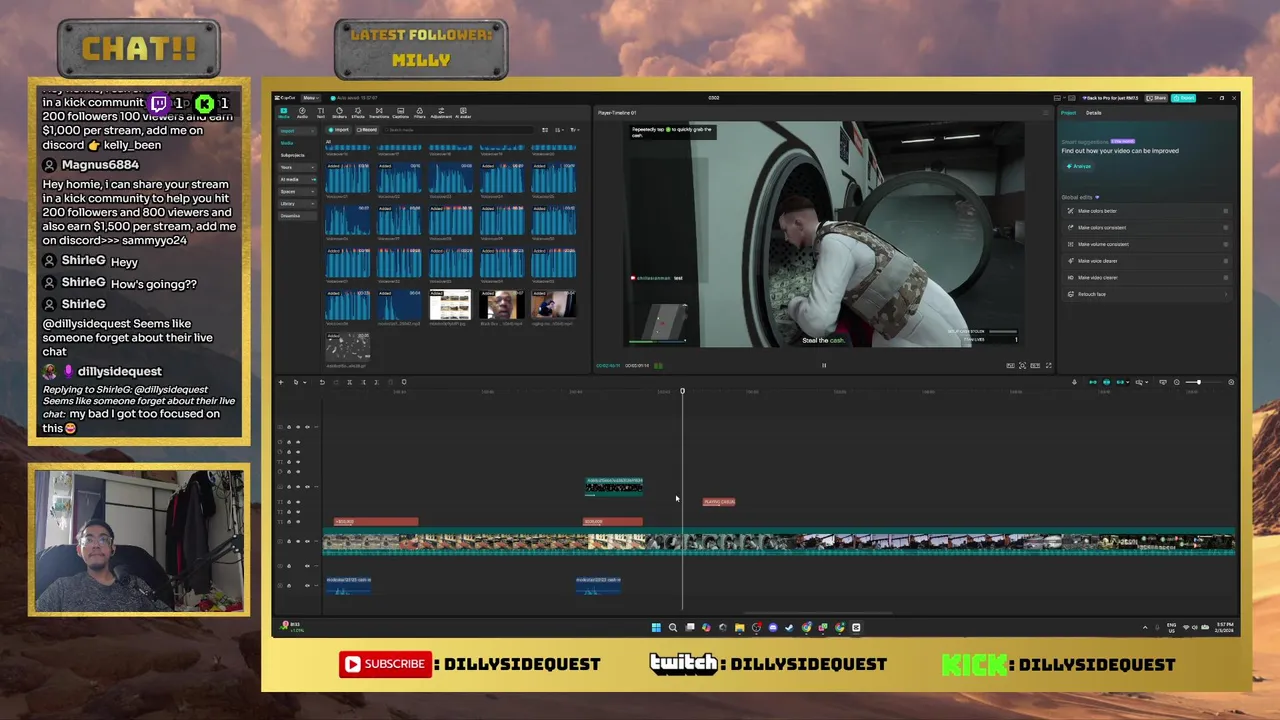The height and width of the screenshot is (720, 1280).
Task: Select the Black Guy video thumbnail
Action: (x=501, y=305)
